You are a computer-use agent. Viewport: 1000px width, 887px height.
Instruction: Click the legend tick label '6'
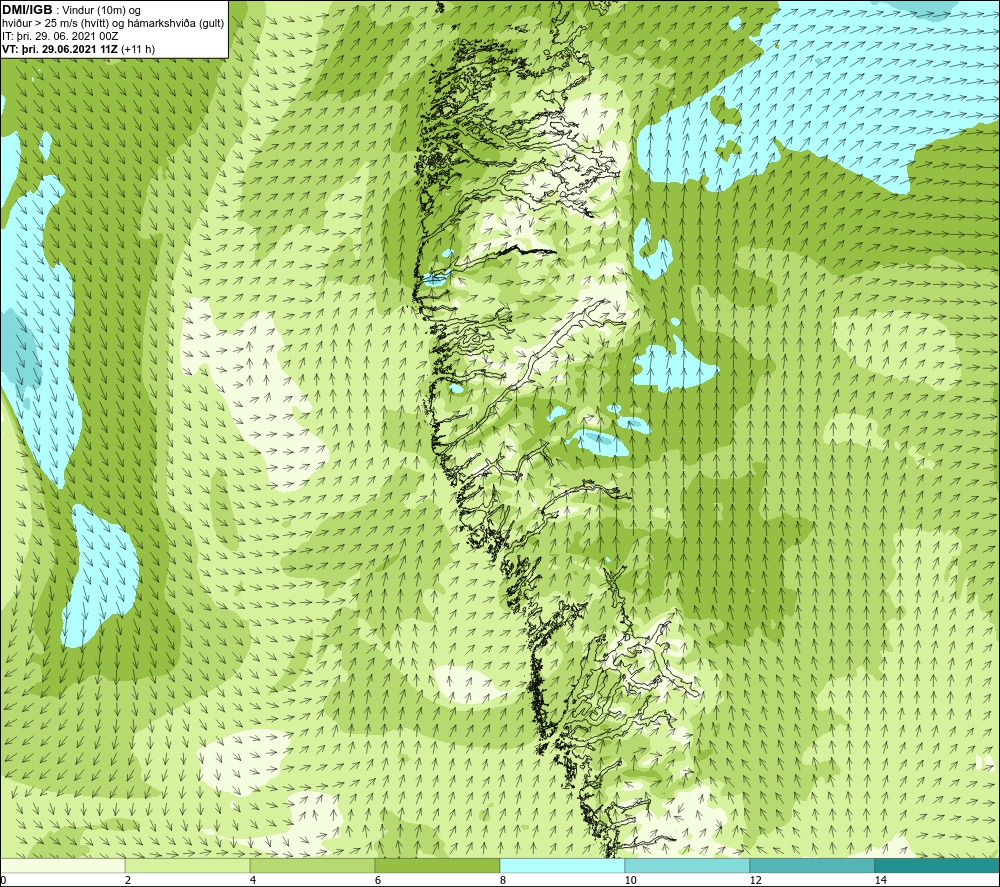378,880
